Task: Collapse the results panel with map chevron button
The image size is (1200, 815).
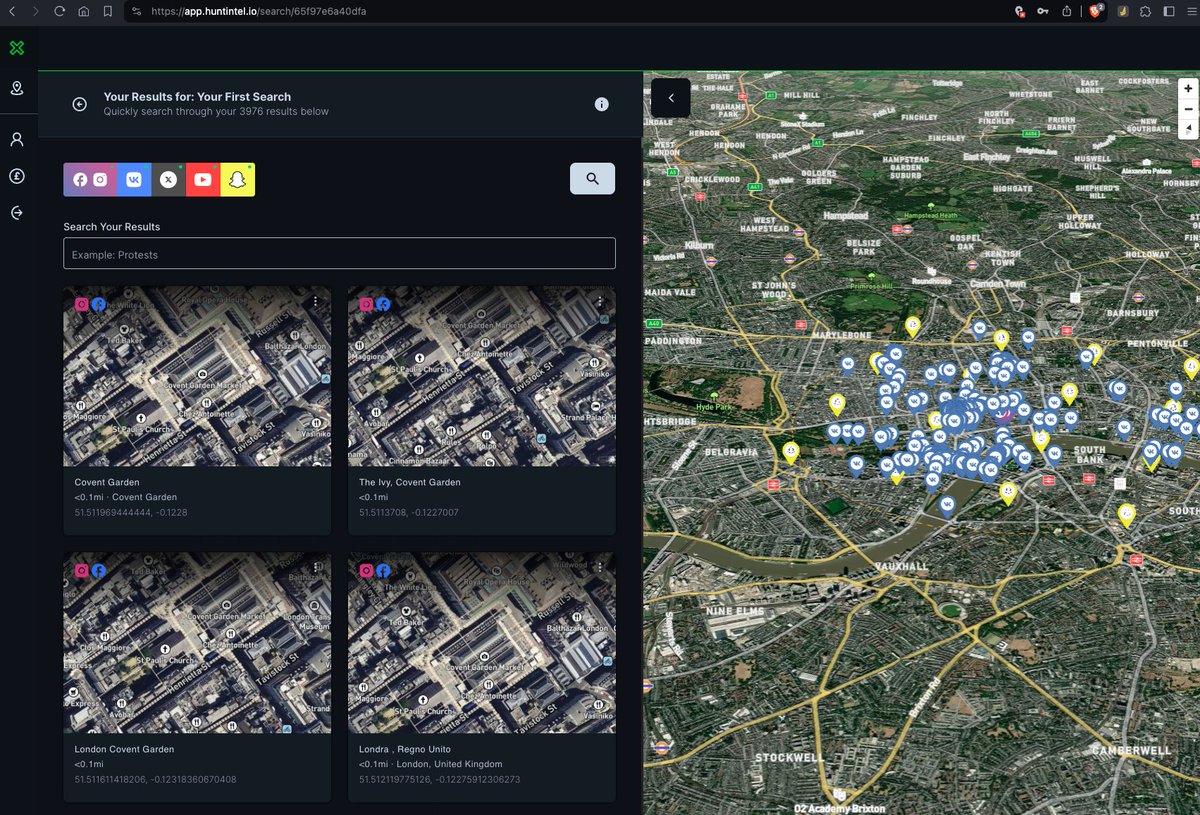Action: pyautogui.click(x=671, y=98)
